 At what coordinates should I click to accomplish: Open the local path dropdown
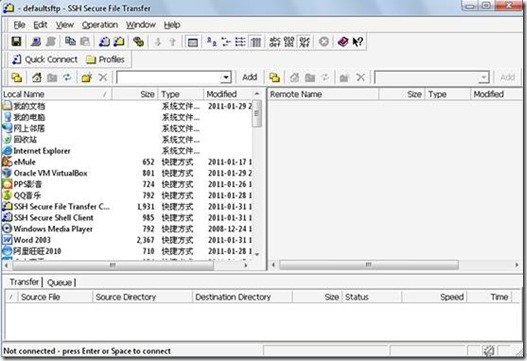point(226,78)
